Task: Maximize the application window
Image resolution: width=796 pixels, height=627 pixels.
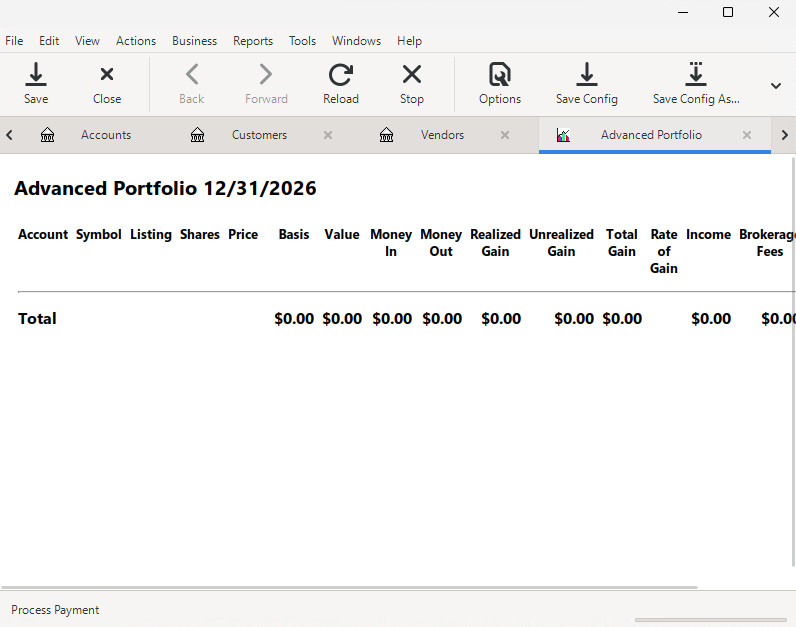Action: [727, 12]
